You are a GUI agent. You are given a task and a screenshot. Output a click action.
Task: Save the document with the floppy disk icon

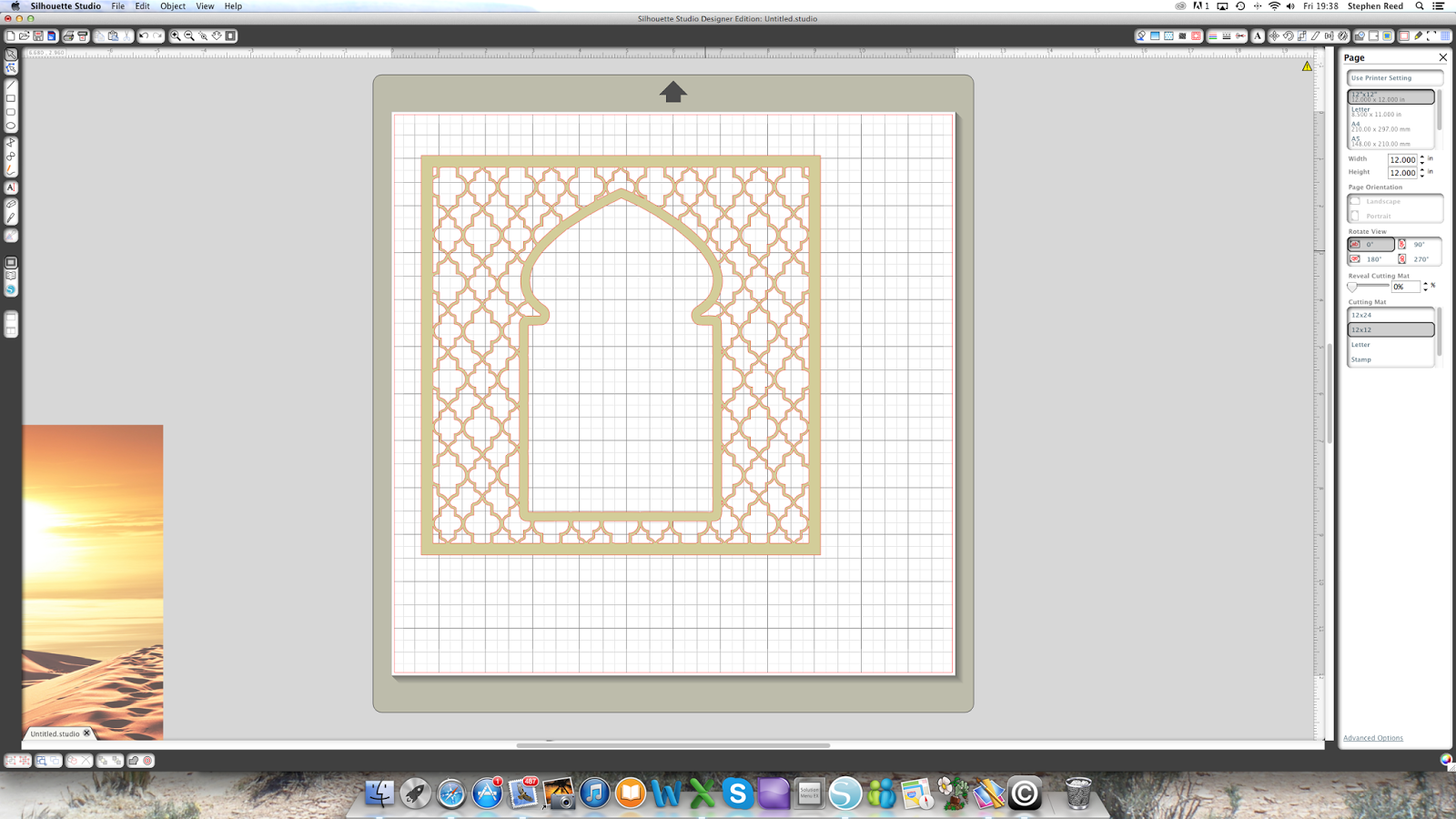pyautogui.click(x=38, y=36)
